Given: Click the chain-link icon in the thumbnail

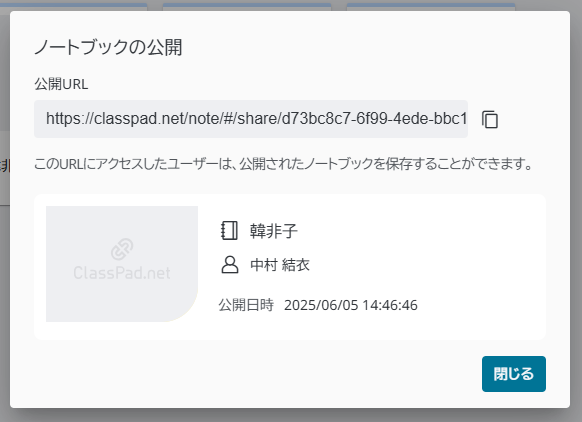Looking at the screenshot, I should (x=122, y=249).
